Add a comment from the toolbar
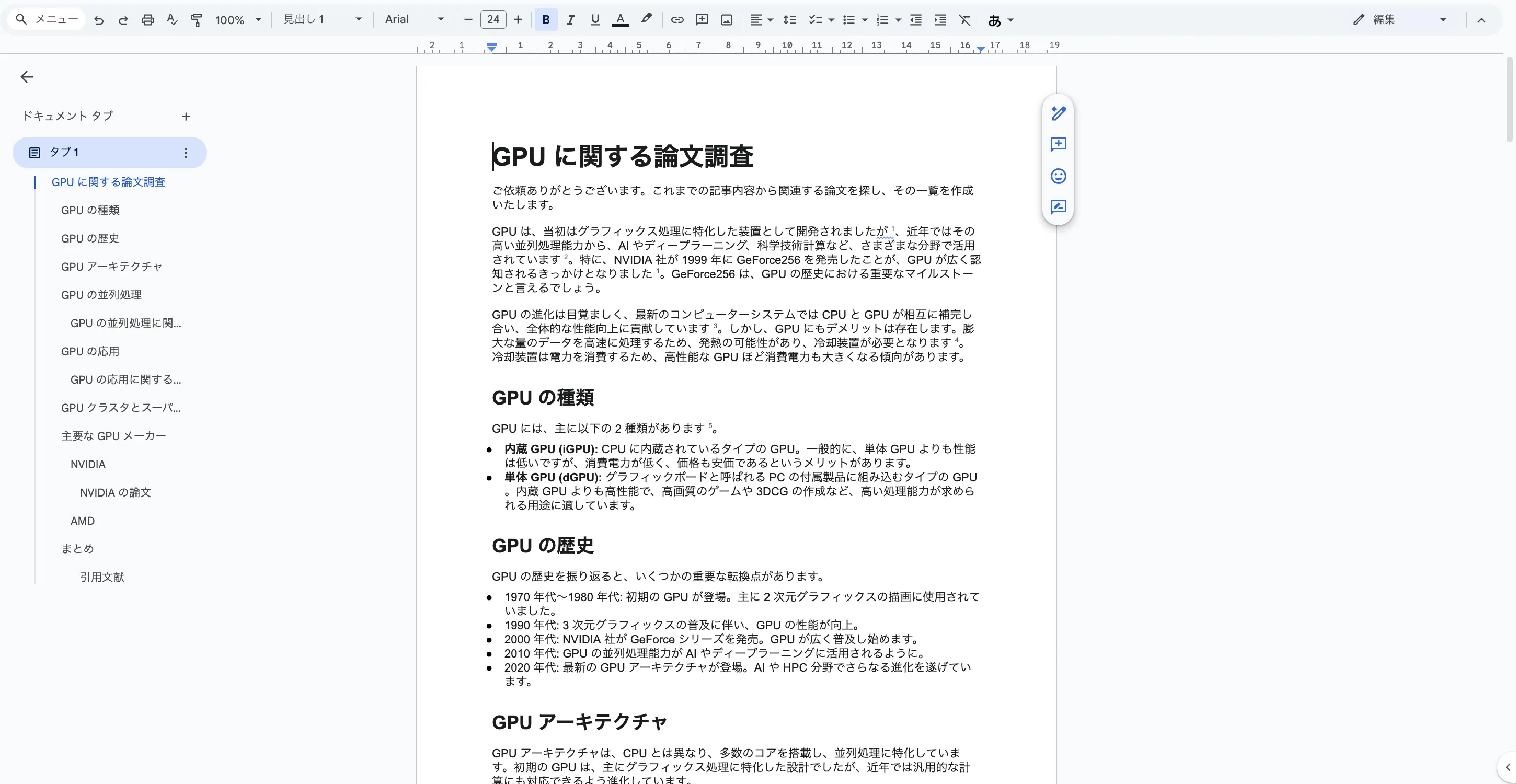1516x784 pixels. click(x=702, y=20)
